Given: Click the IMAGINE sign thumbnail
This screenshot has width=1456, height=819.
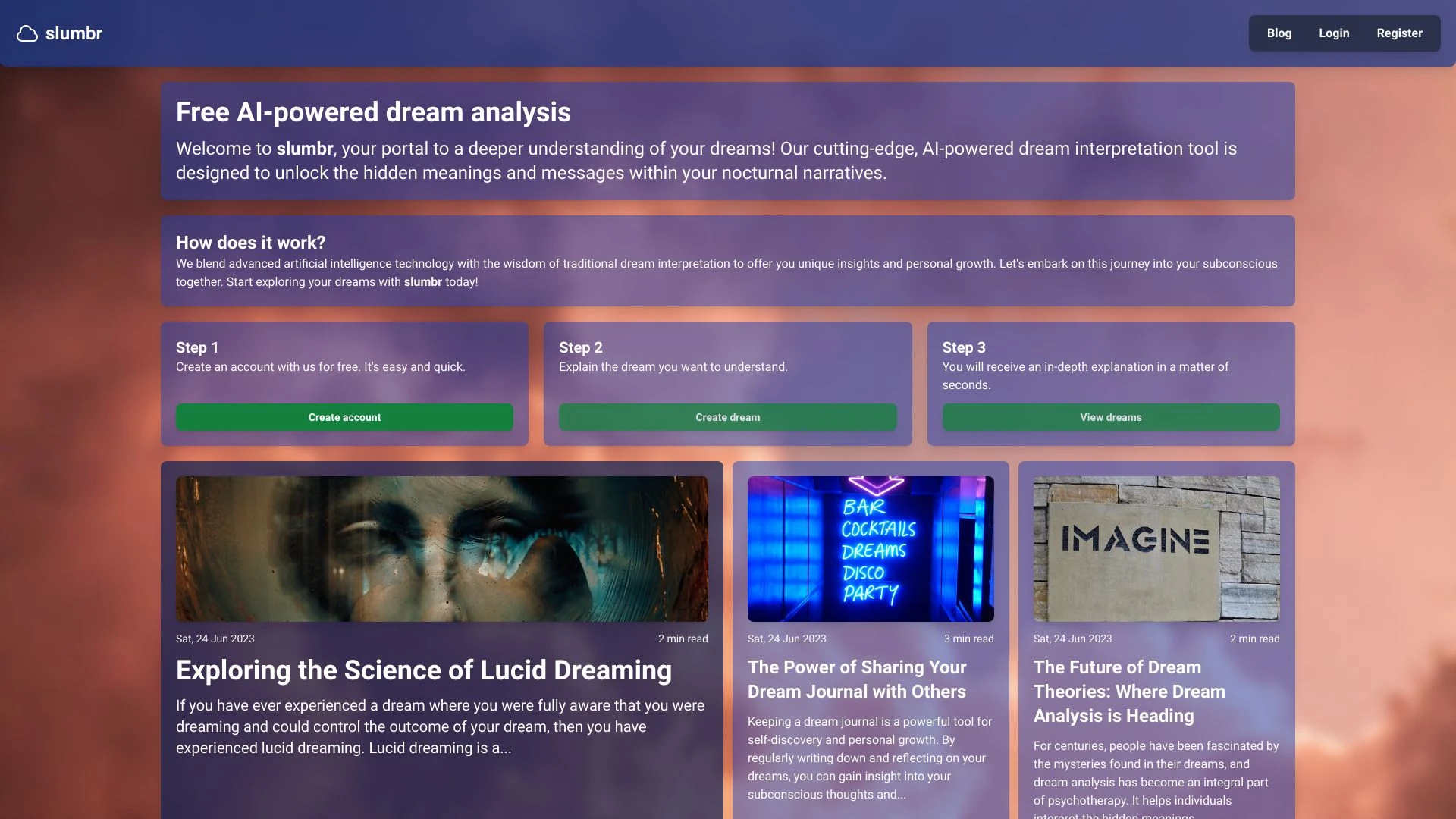Looking at the screenshot, I should pyautogui.click(x=1155, y=548).
